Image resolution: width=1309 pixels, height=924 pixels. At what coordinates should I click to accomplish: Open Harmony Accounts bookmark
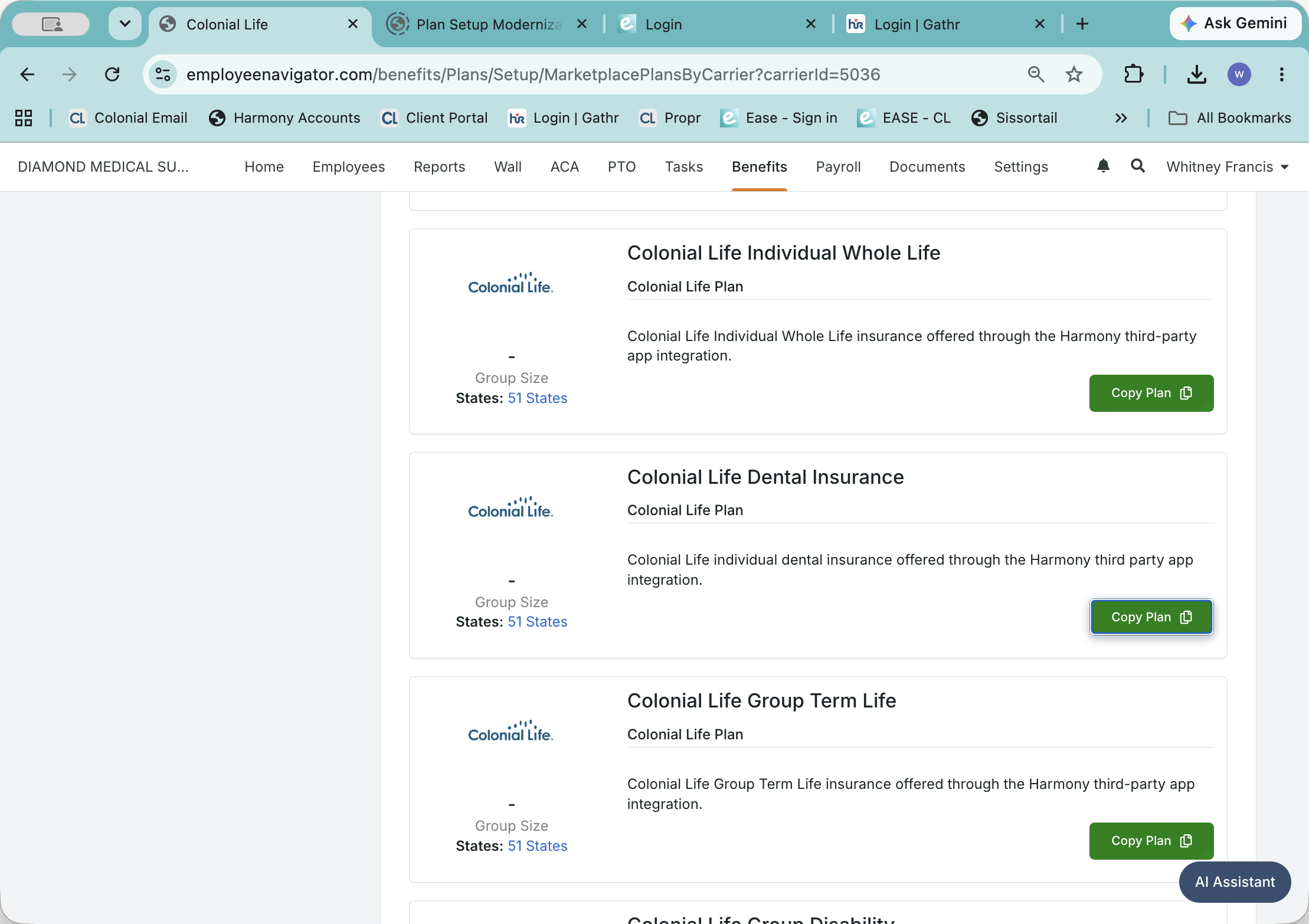[x=284, y=118]
